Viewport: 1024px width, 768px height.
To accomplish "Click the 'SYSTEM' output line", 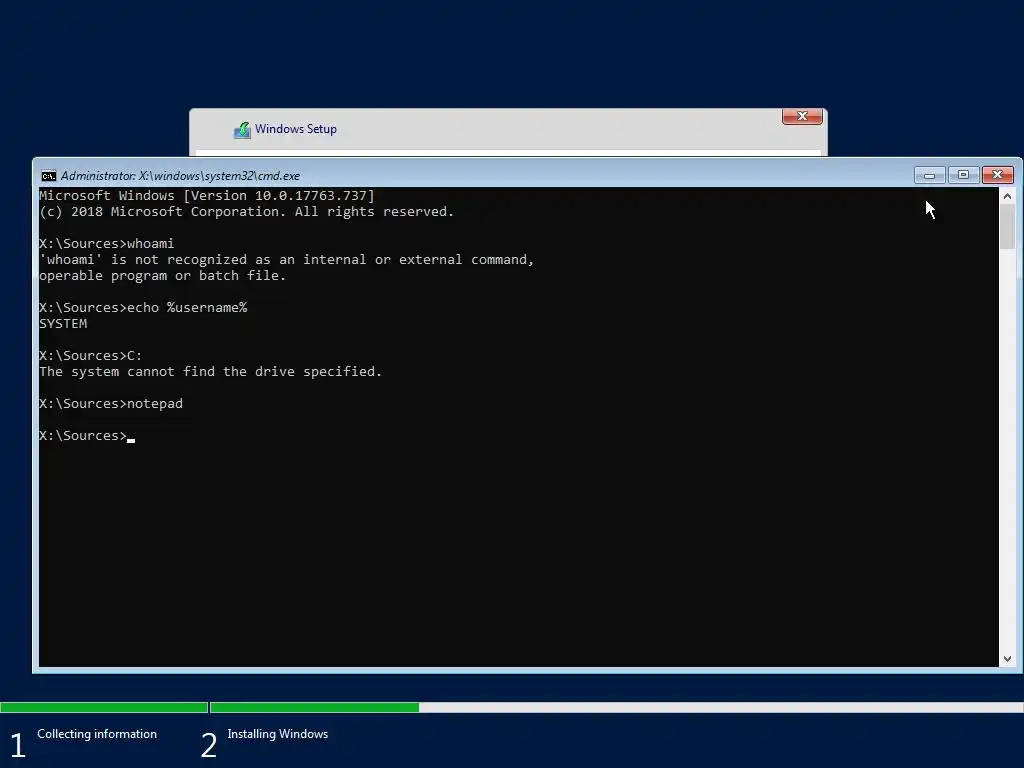I will (63, 323).
